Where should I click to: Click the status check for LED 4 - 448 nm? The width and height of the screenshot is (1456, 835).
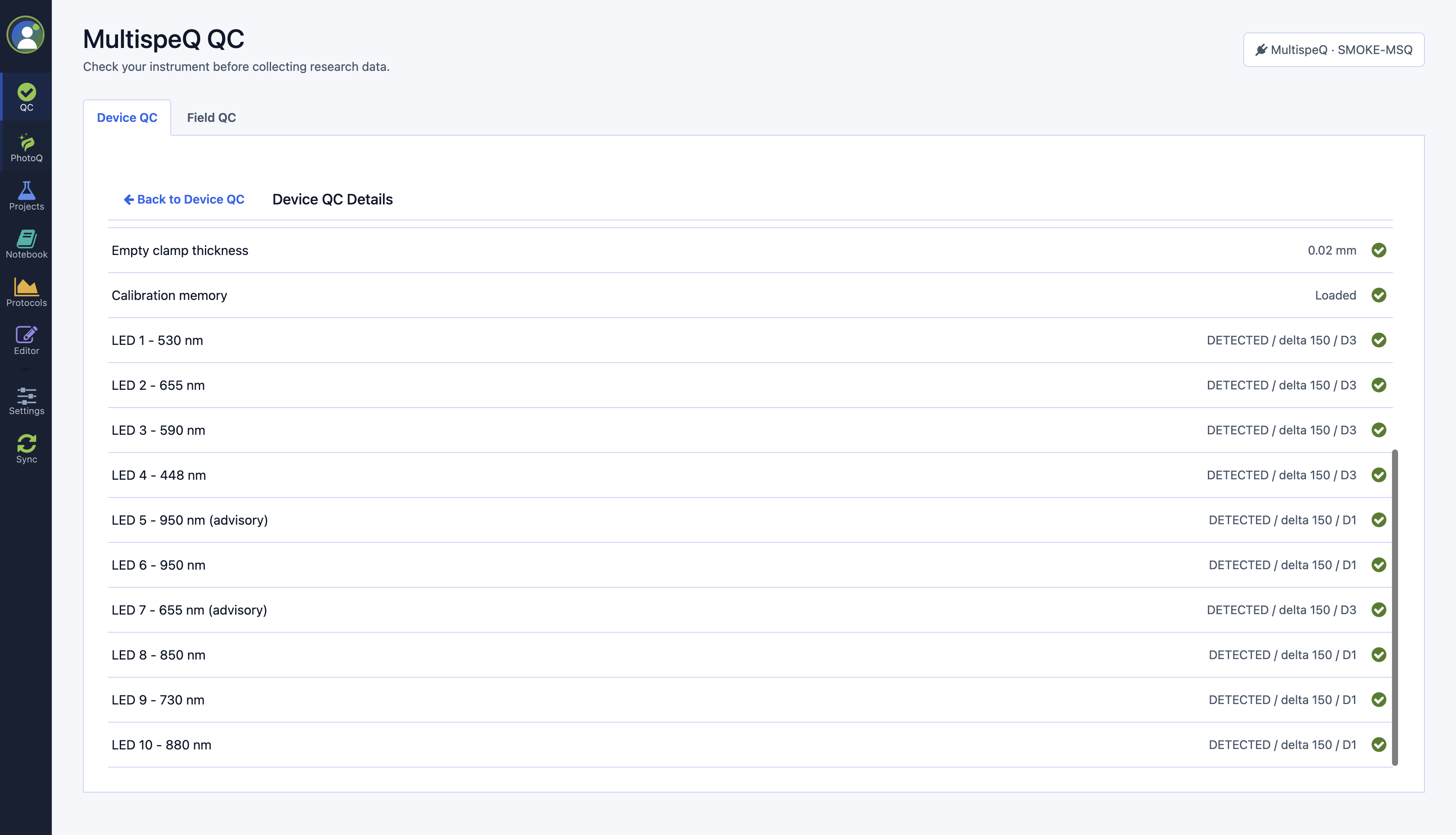coord(1379,475)
